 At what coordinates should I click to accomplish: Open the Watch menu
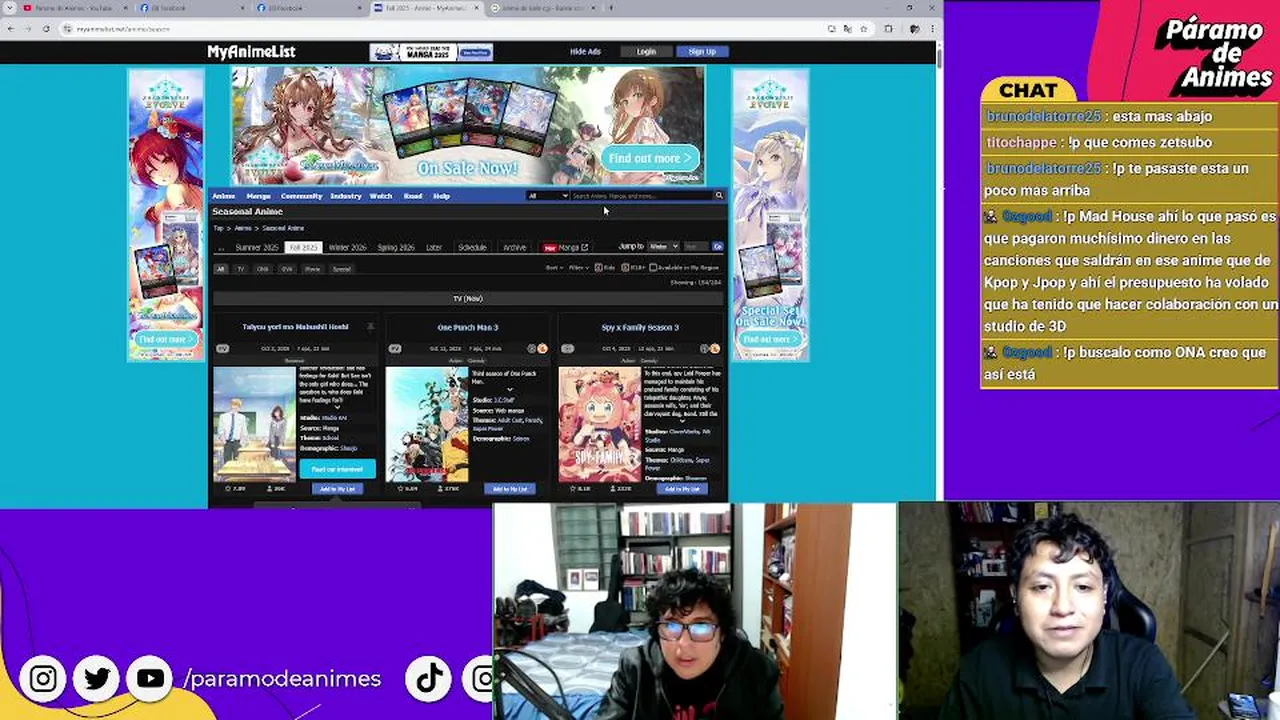pos(381,196)
